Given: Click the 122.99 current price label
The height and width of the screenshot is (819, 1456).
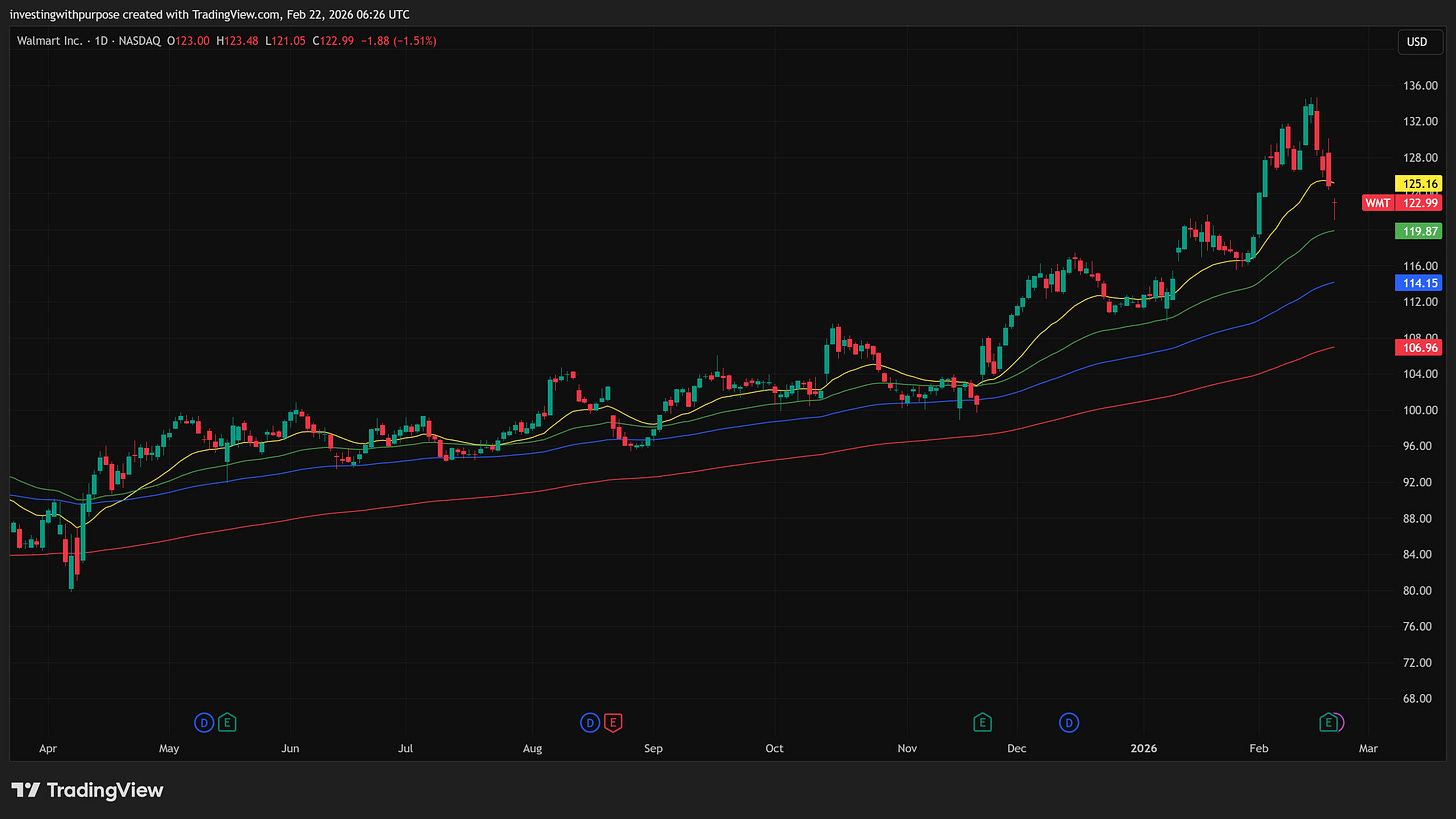Looking at the screenshot, I should (x=1418, y=203).
